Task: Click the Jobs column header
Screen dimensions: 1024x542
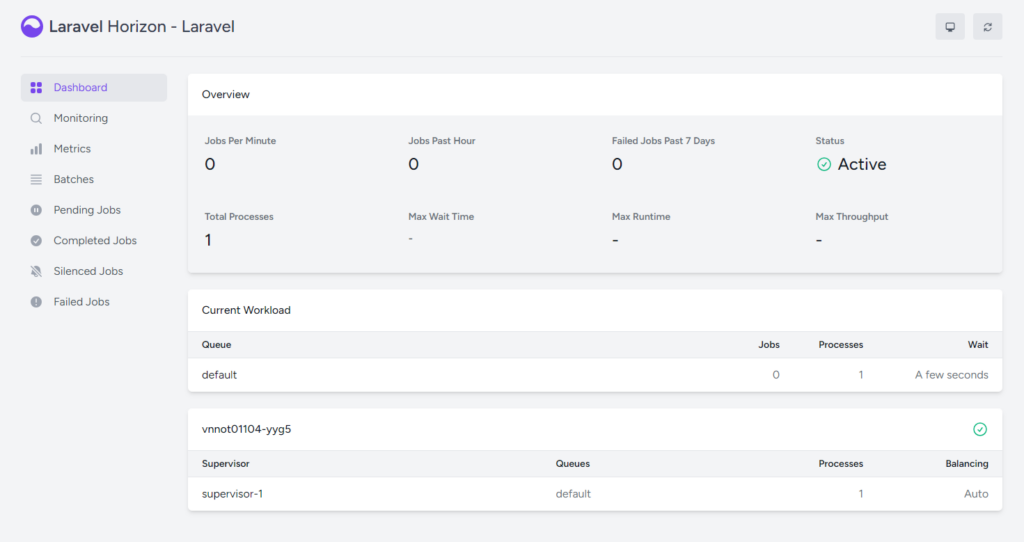Action: [769, 345]
